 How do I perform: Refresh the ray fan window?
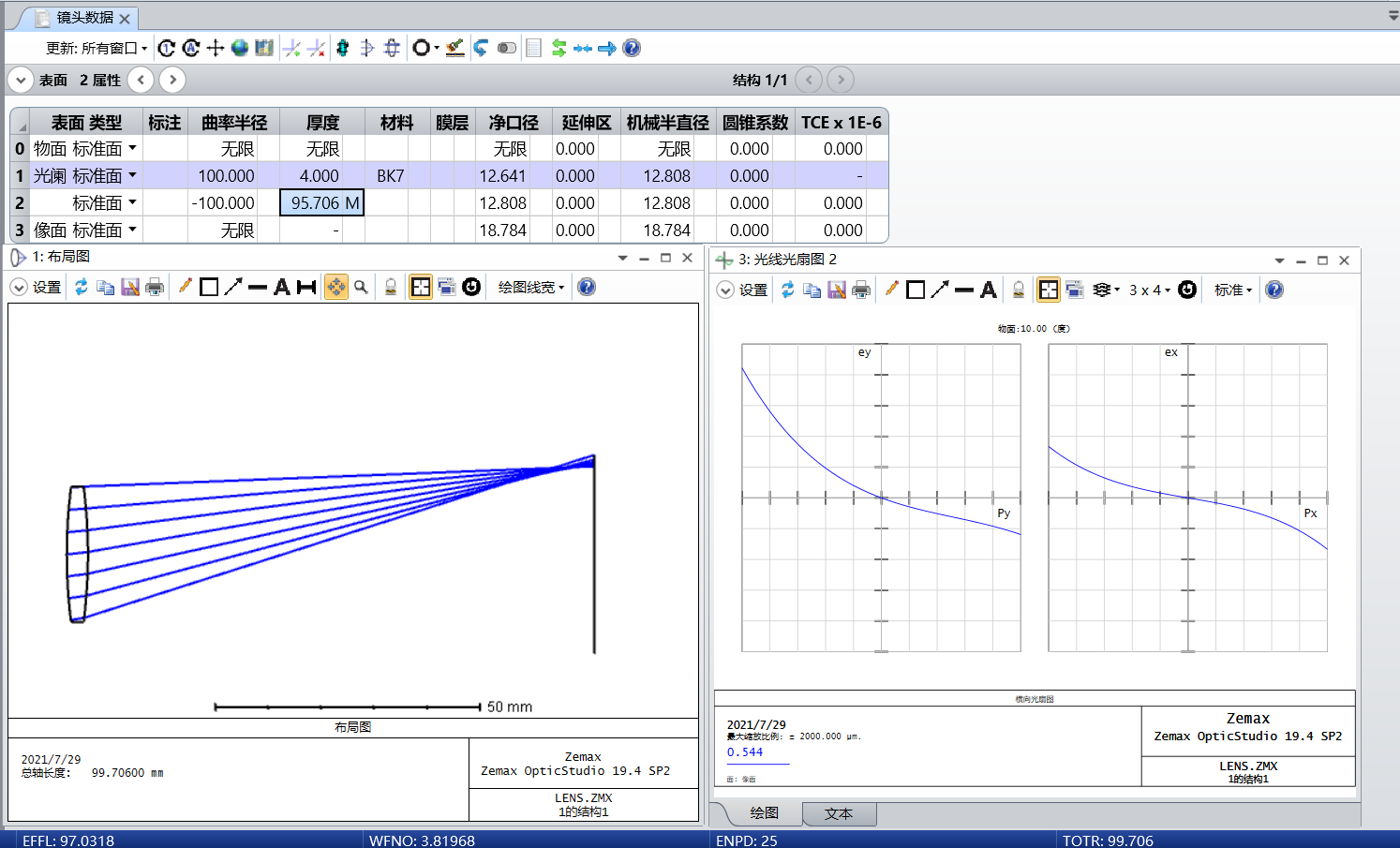click(x=788, y=290)
